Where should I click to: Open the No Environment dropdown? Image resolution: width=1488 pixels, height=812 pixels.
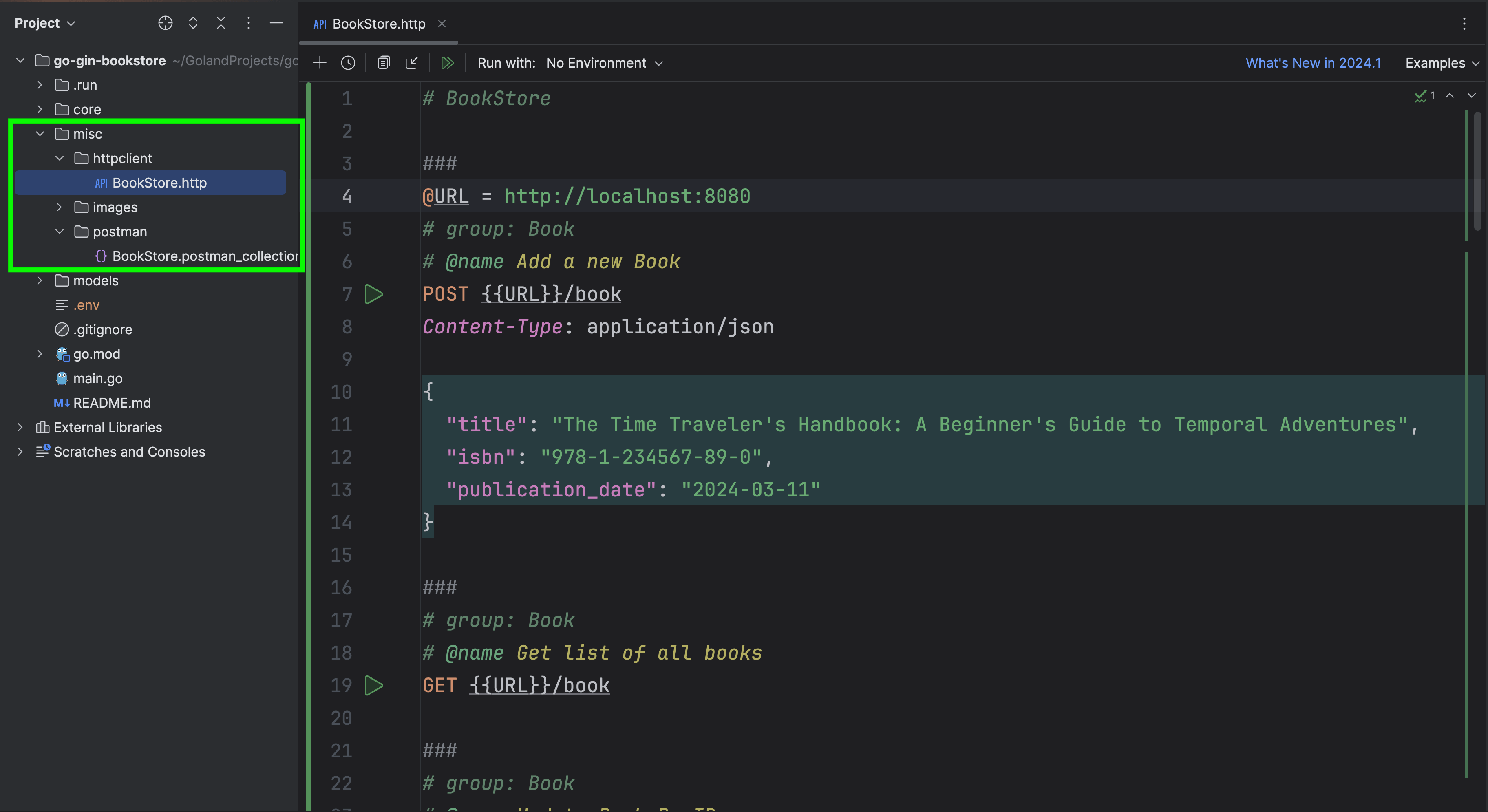click(x=596, y=63)
